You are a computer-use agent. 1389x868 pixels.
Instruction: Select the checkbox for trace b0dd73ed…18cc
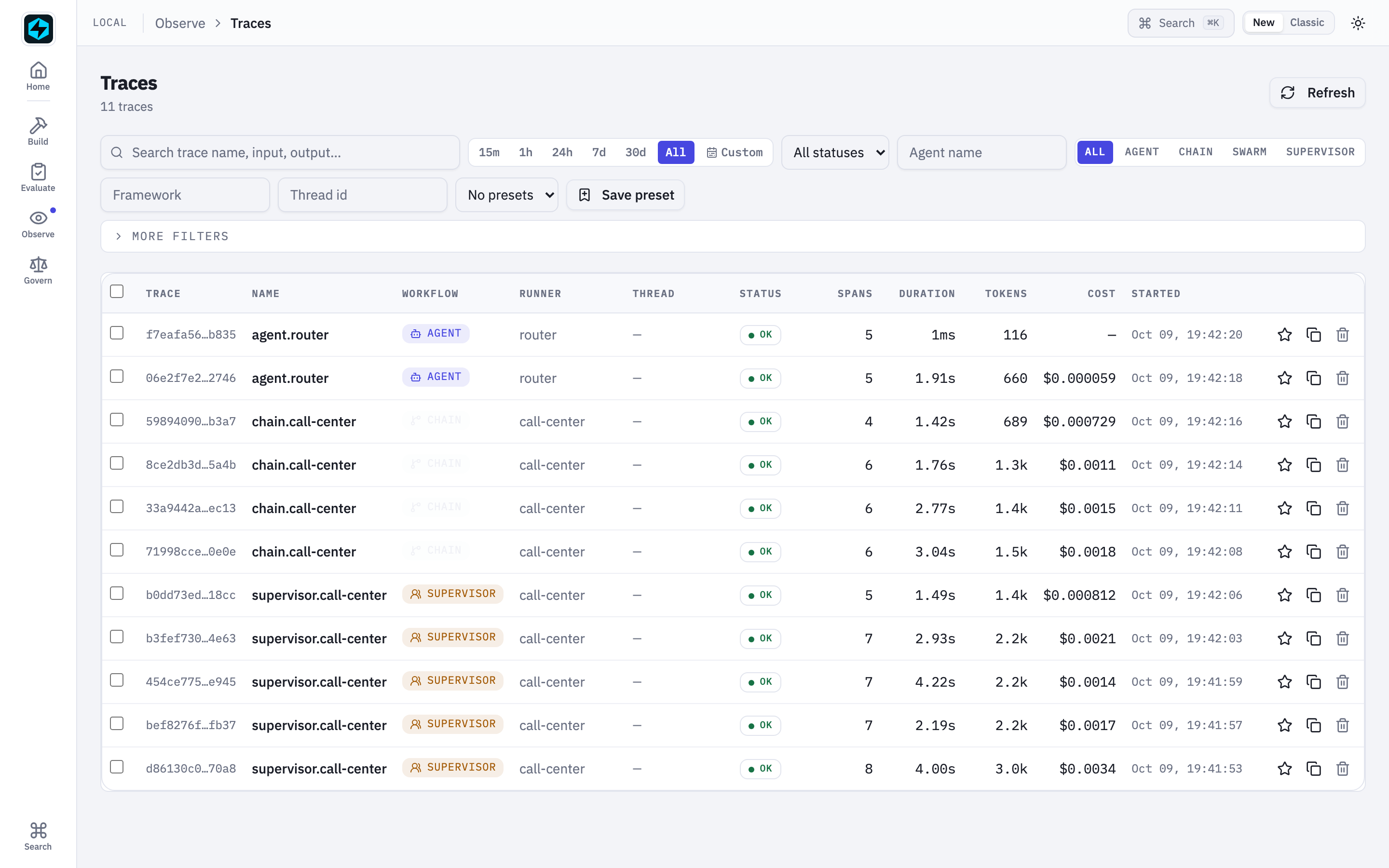tap(117, 593)
